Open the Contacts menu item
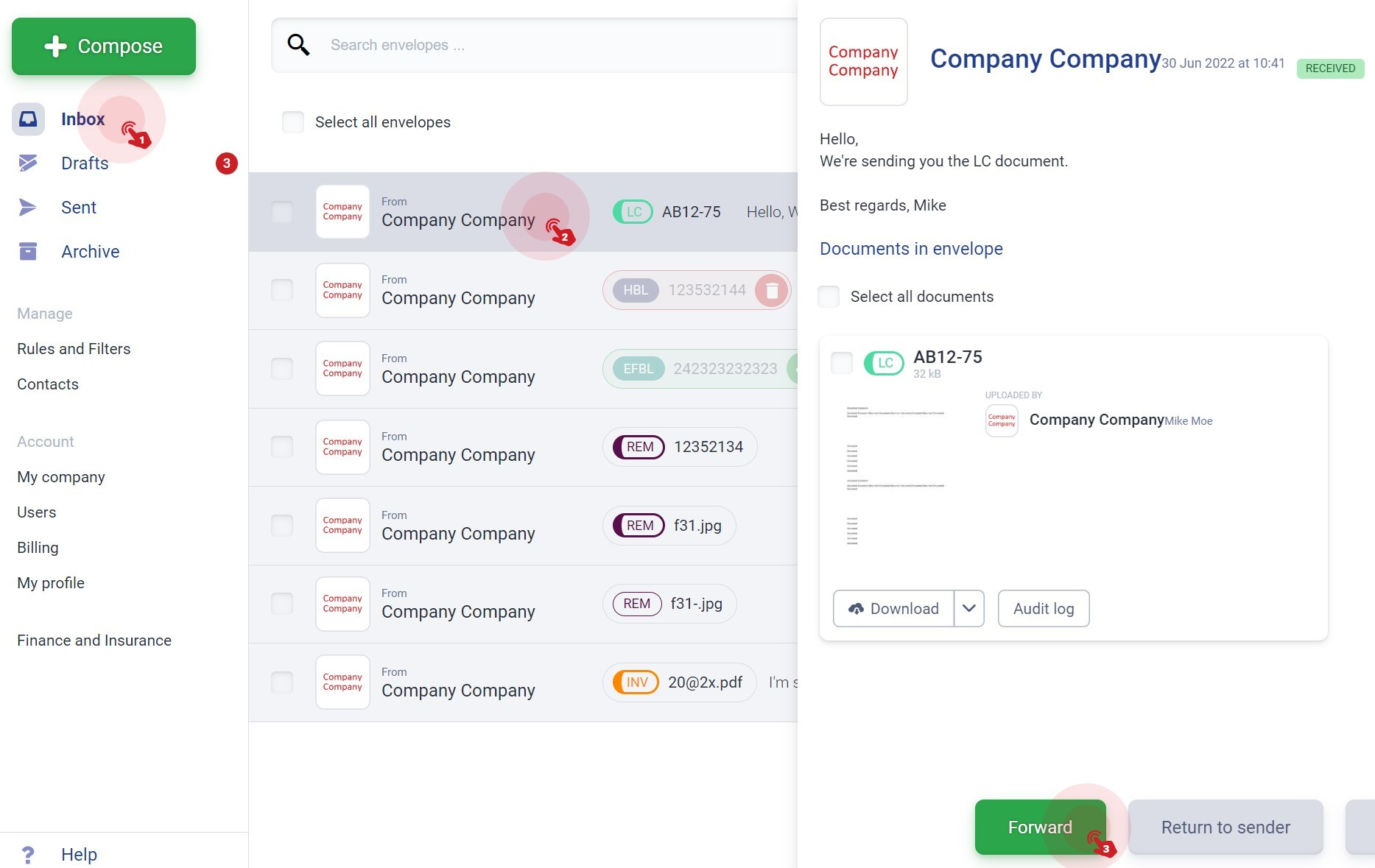 48,384
